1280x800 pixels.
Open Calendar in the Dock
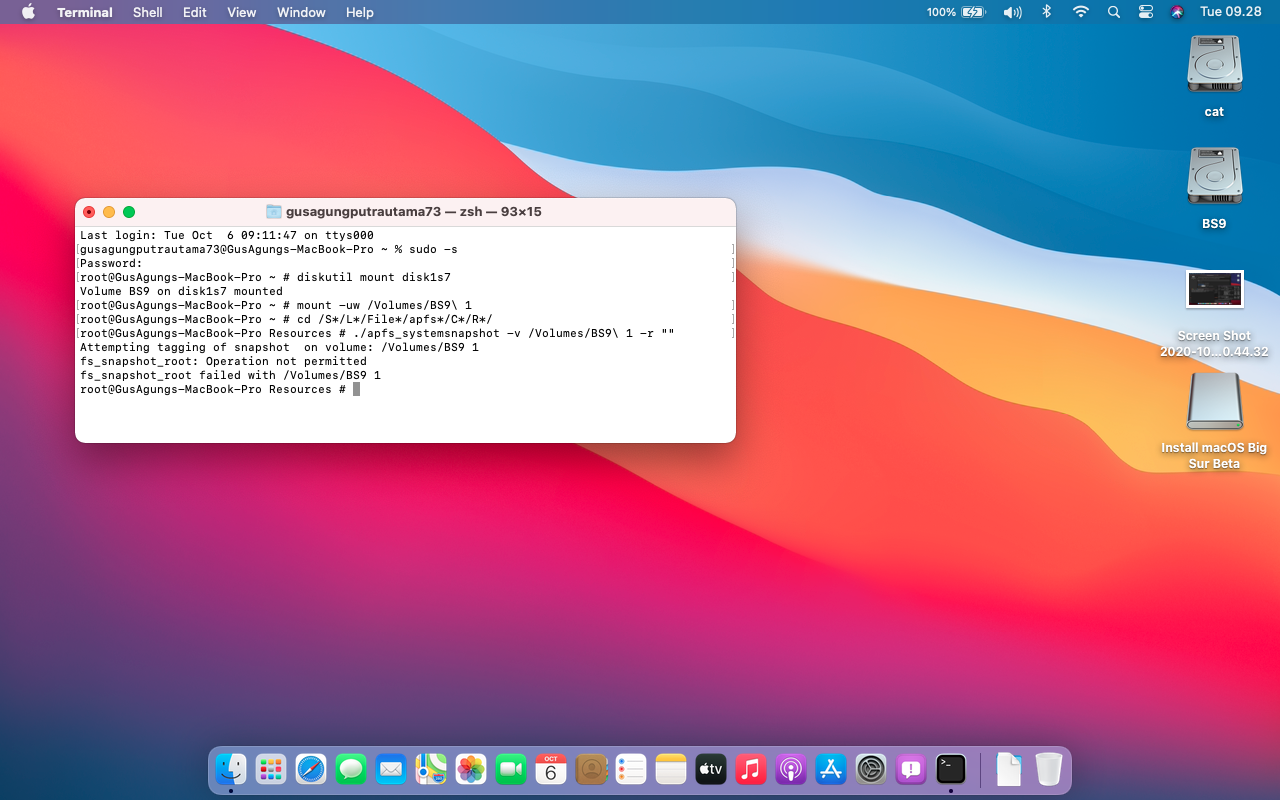[551, 769]
